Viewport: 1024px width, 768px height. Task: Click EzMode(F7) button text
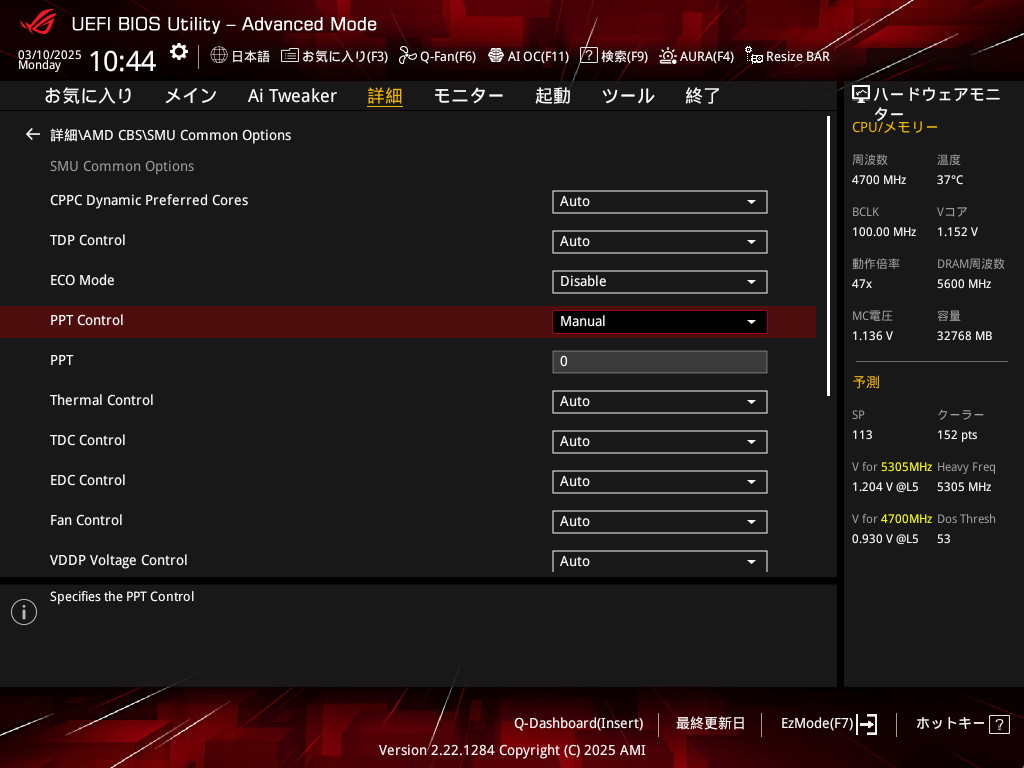(x=817, y=724)
